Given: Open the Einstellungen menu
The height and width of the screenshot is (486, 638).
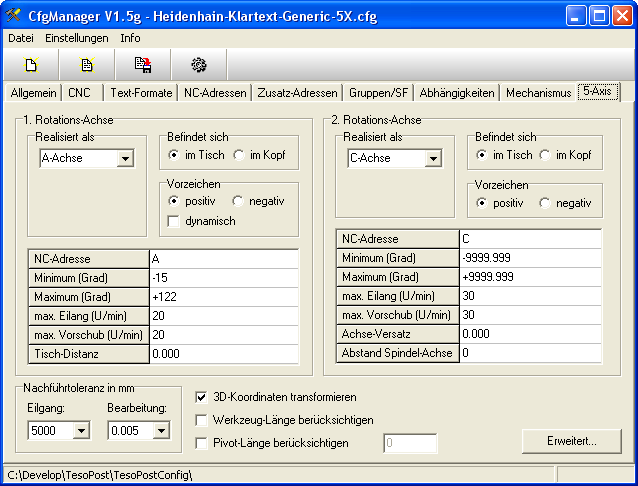Looking at the screenshot, I should pos(76,38).
